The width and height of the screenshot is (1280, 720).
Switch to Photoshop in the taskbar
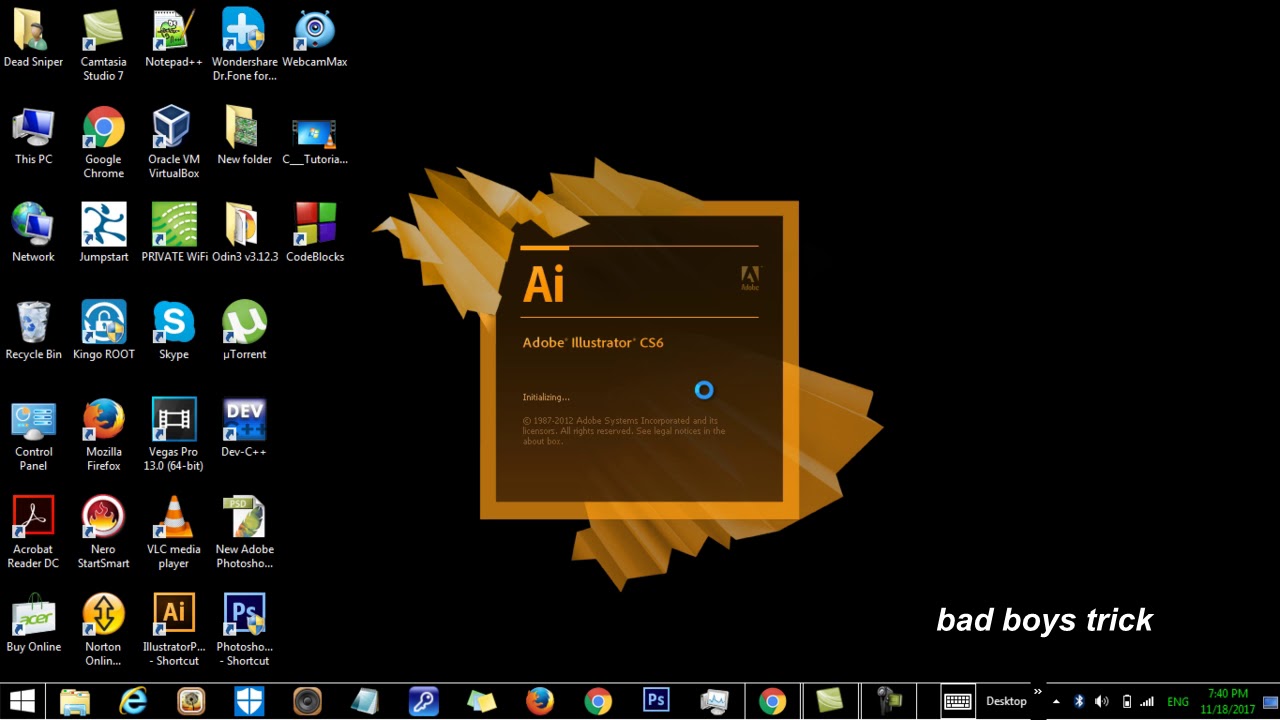(656, 701)
